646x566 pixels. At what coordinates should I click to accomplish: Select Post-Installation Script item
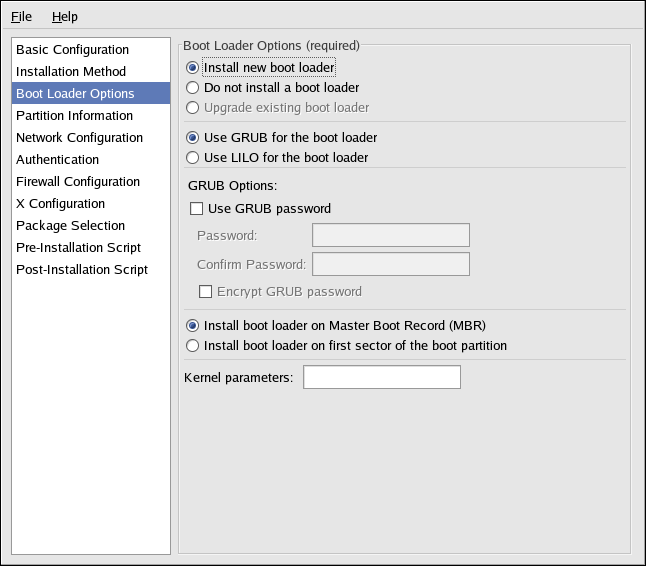(82, 270)
